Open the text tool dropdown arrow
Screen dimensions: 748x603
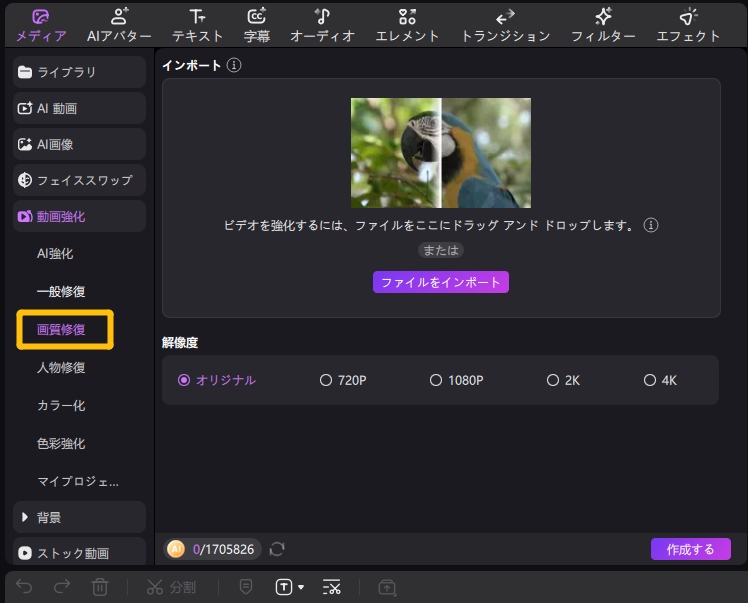coord(301,588)
